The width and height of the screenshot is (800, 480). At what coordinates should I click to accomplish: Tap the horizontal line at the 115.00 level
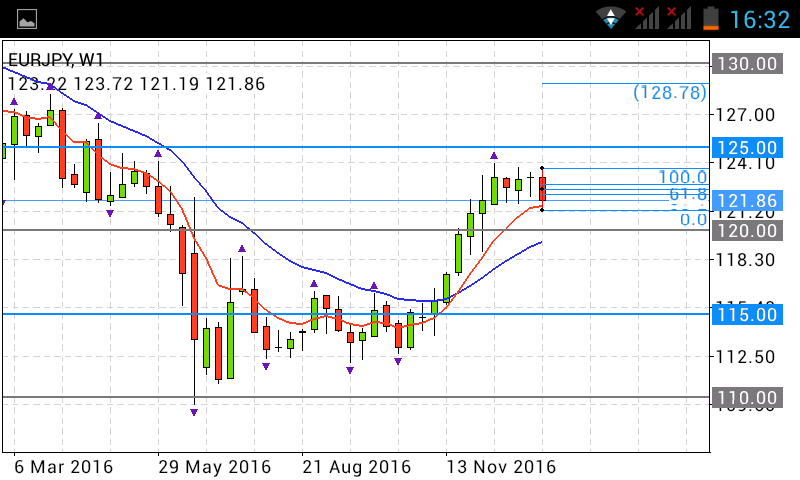(x=356, y=314)
